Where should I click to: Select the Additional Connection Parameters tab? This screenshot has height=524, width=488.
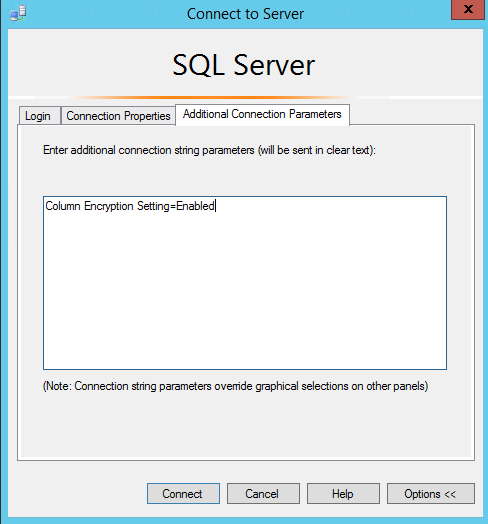[x=262, y=114]
